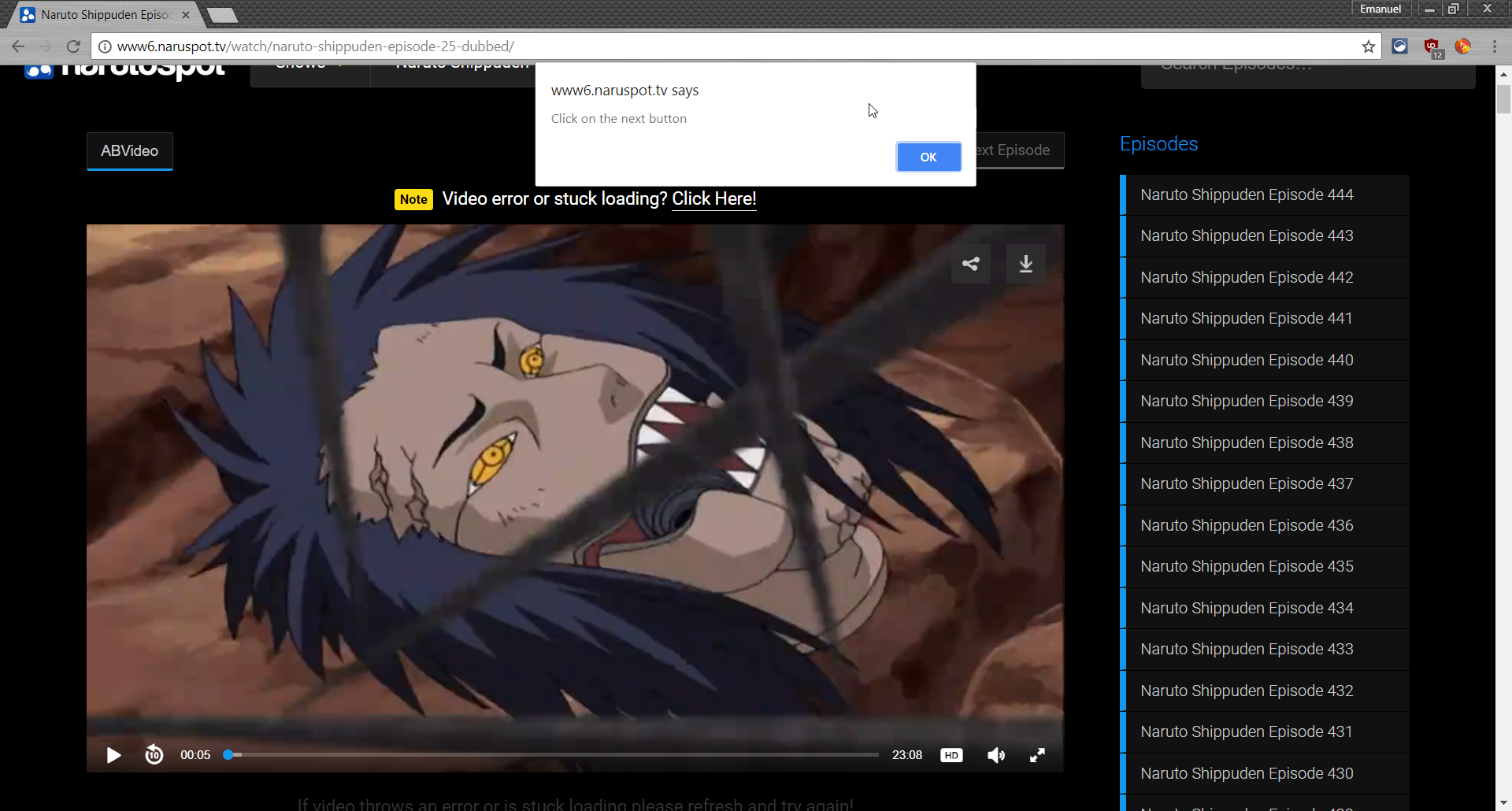
Task: Open Naruto Shippuden Episode 444
Action: [x=1265, y=194]
